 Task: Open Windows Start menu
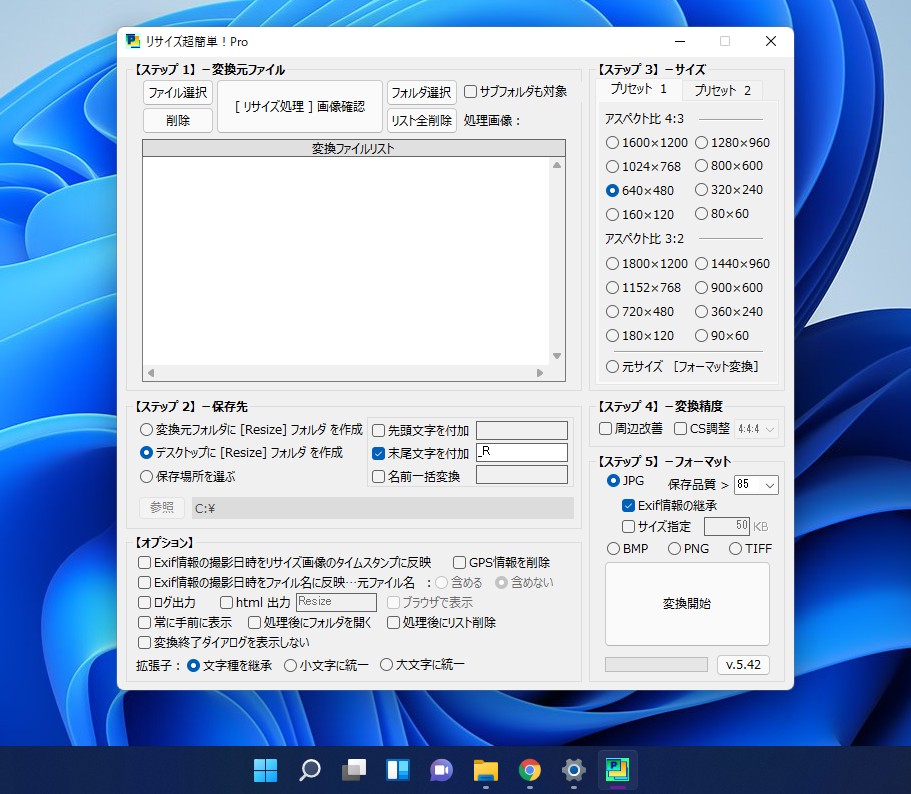(266, 770)
